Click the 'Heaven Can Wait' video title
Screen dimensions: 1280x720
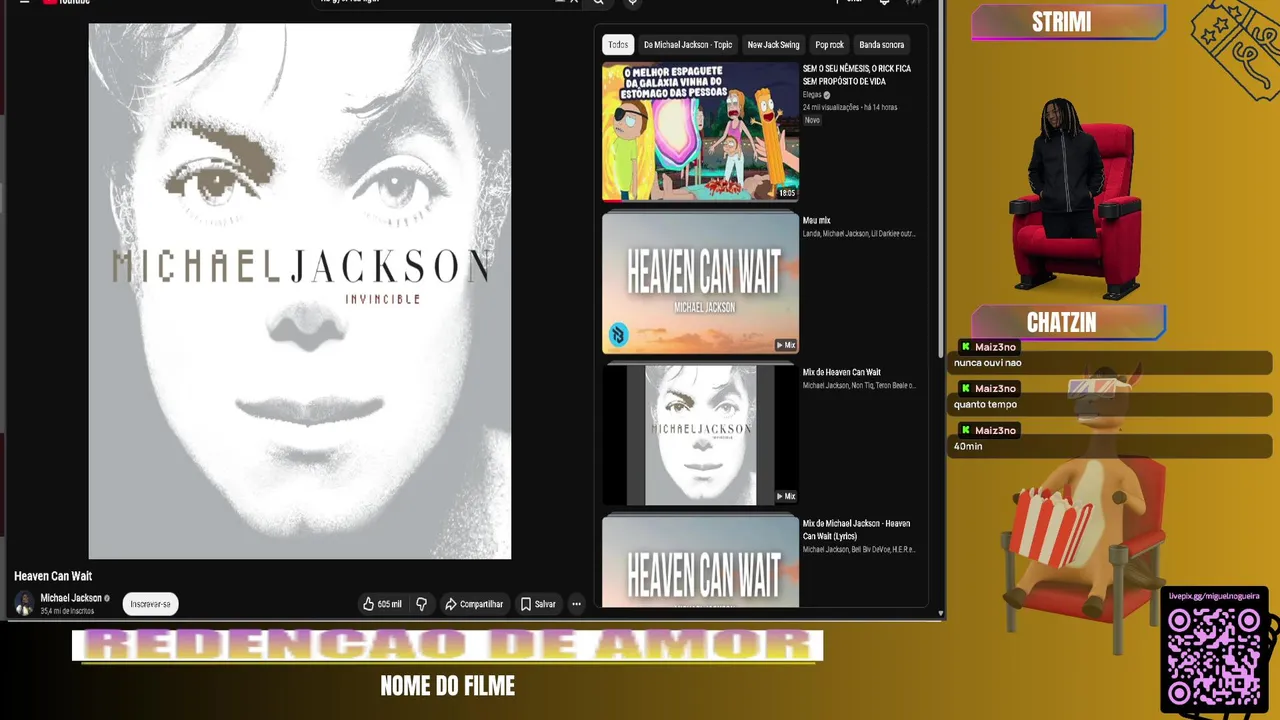53,576
